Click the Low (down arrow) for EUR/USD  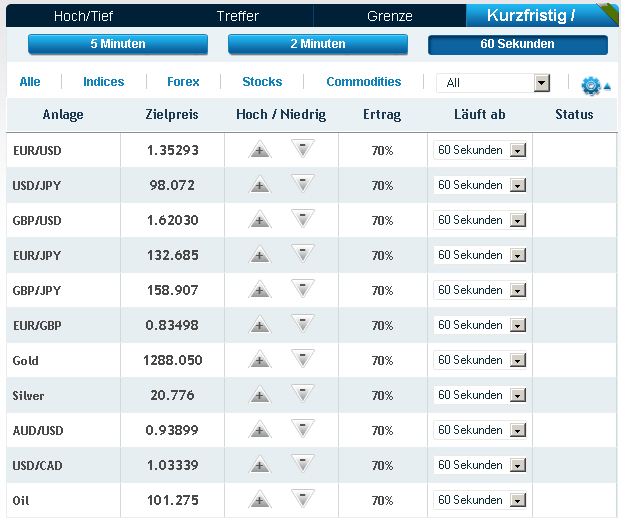point(303,149)
